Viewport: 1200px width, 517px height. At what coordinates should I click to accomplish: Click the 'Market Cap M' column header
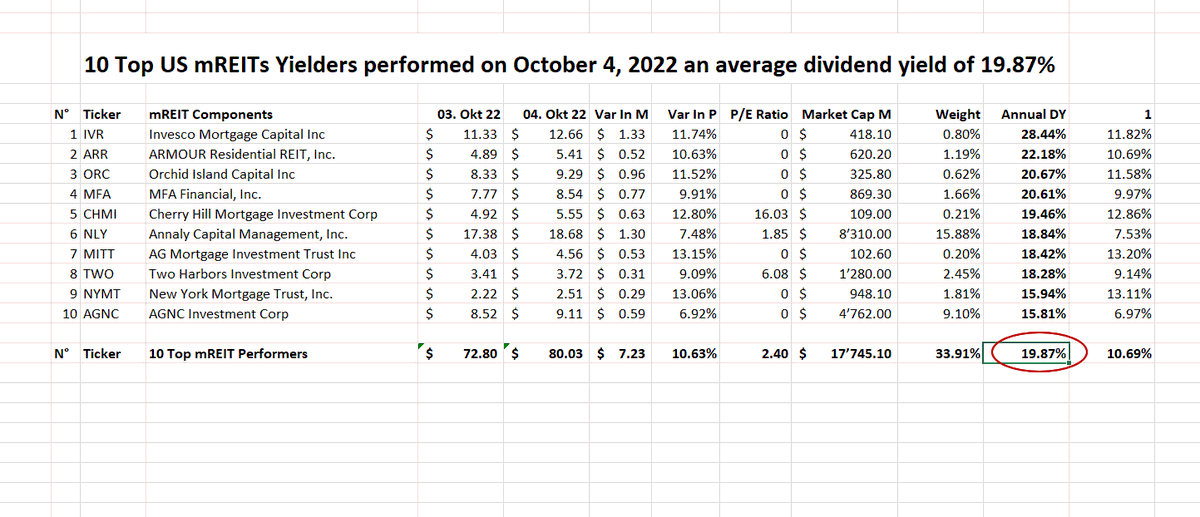pos(847,115)
